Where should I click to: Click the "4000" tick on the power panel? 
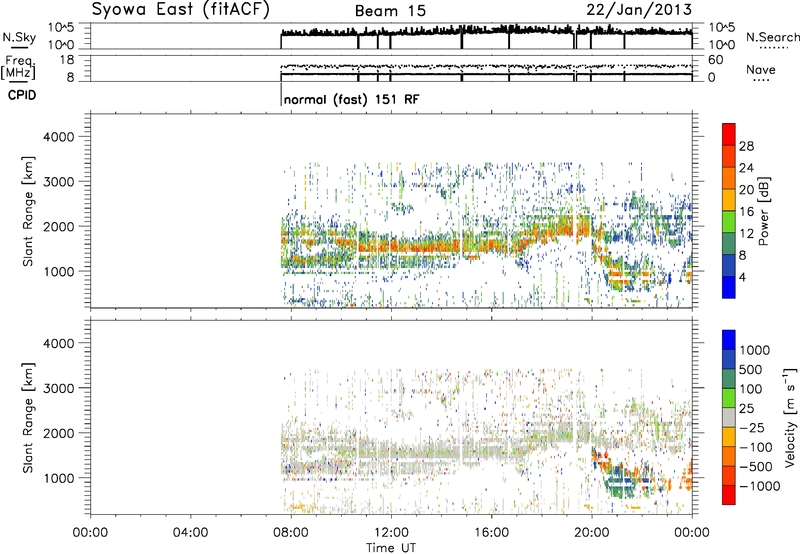click(x=59, y=137)
